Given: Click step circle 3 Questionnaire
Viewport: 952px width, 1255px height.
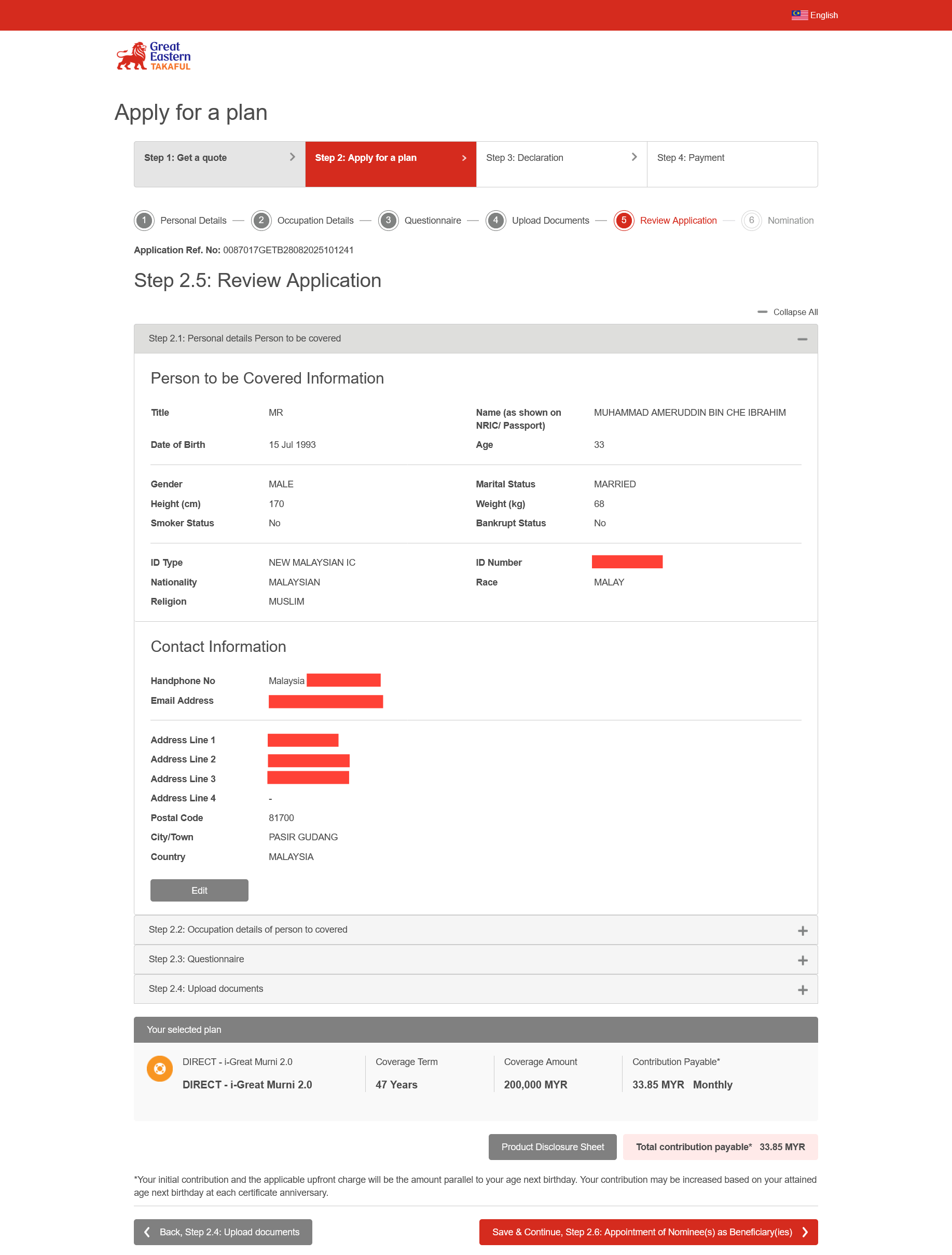Looking at the screenshot, I should (389, 220).
